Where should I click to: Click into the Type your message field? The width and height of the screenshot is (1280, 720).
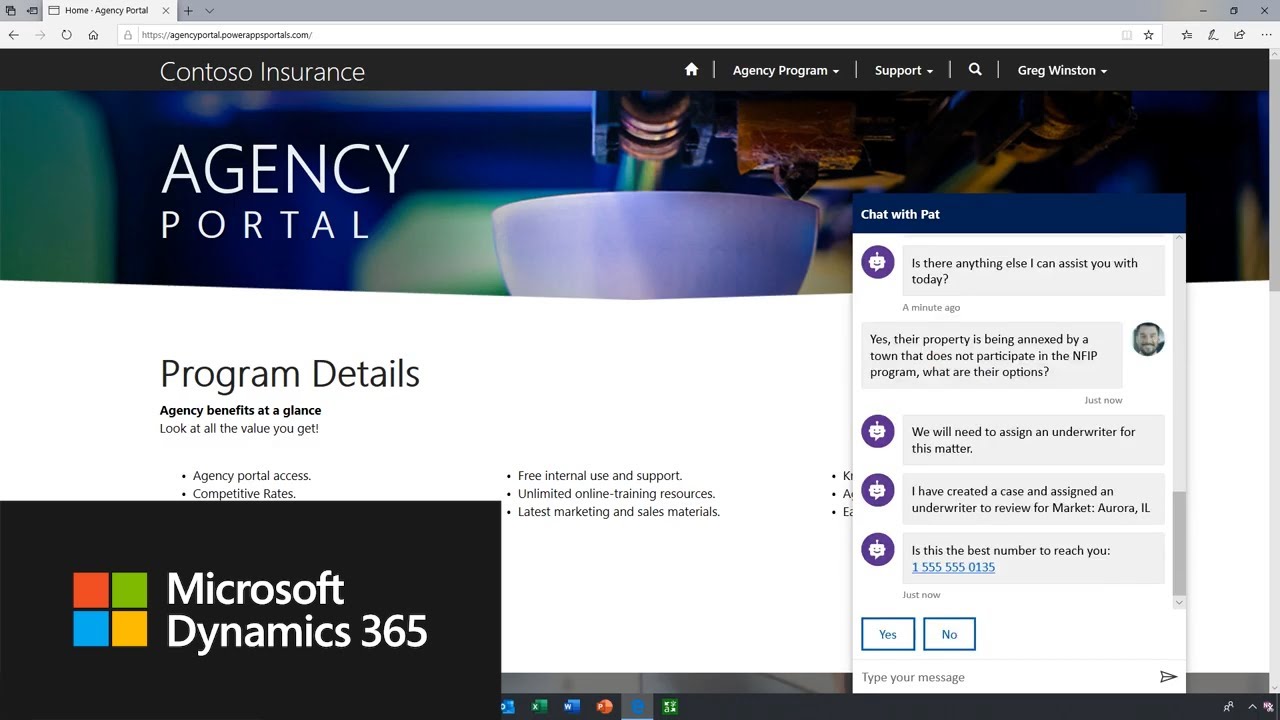[1005, 677]
